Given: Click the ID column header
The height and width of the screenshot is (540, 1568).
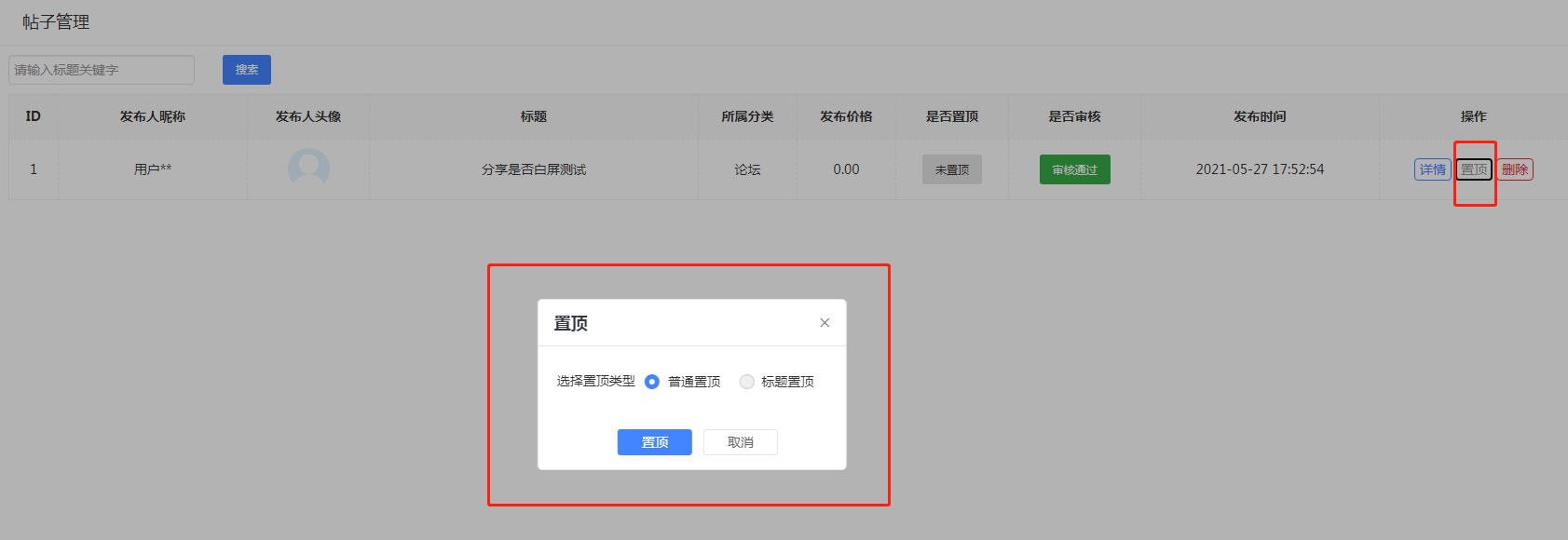Looking at the screenshot, I should 34,116.
